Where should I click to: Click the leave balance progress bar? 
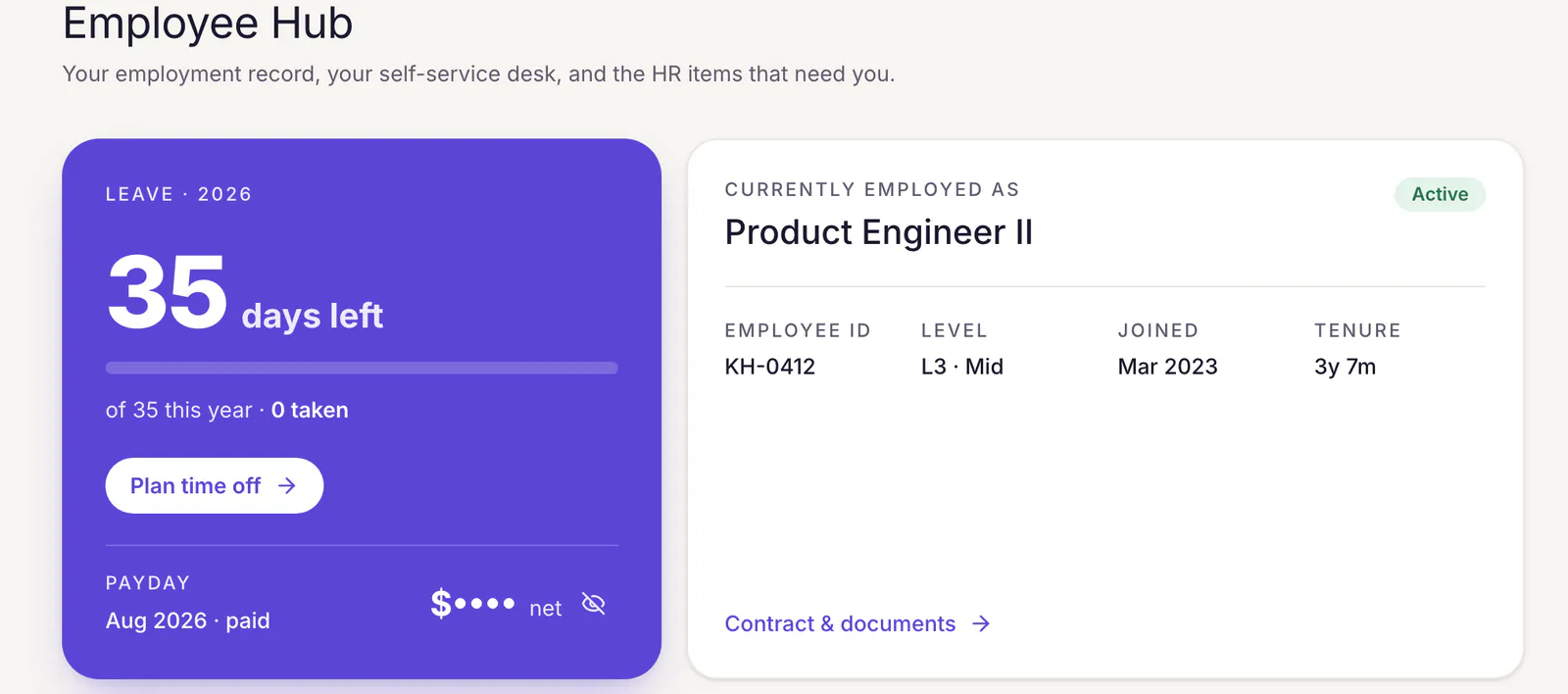(362, 368)
